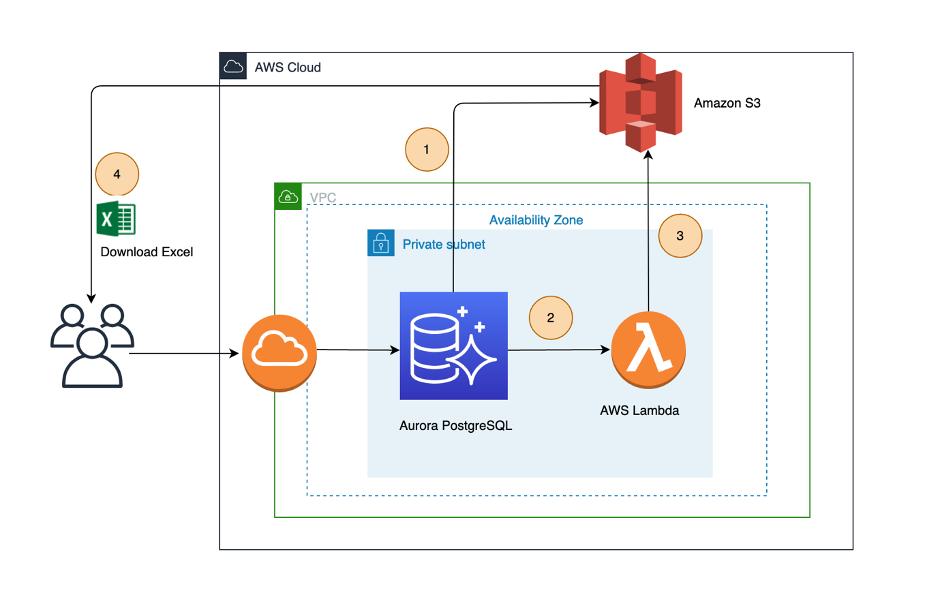Click the "Amazon S3" label
Viewport: 941px width, 614px height.
pyautogui.click(x=727, y=103)
